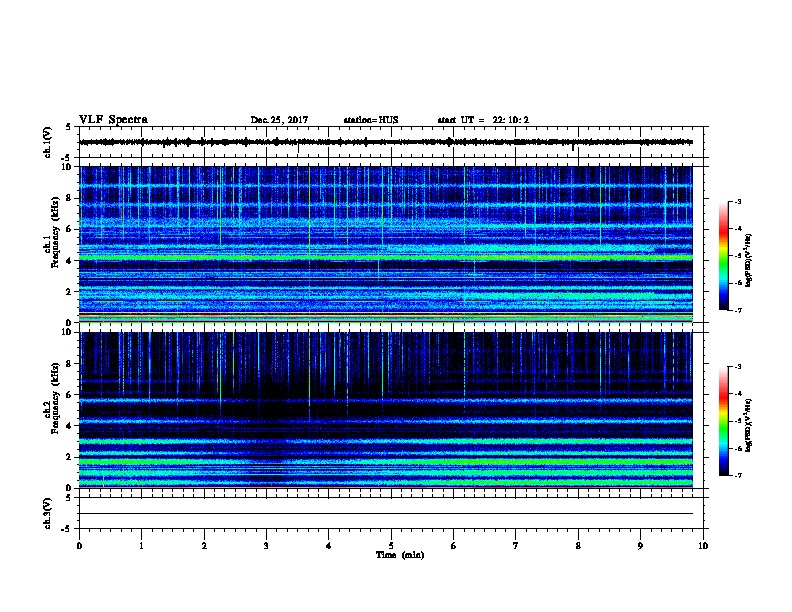Viewport: 792px width, 612px height.
Task: Click the ch.1 spectrogram color bar
Action: pos(723,256)
